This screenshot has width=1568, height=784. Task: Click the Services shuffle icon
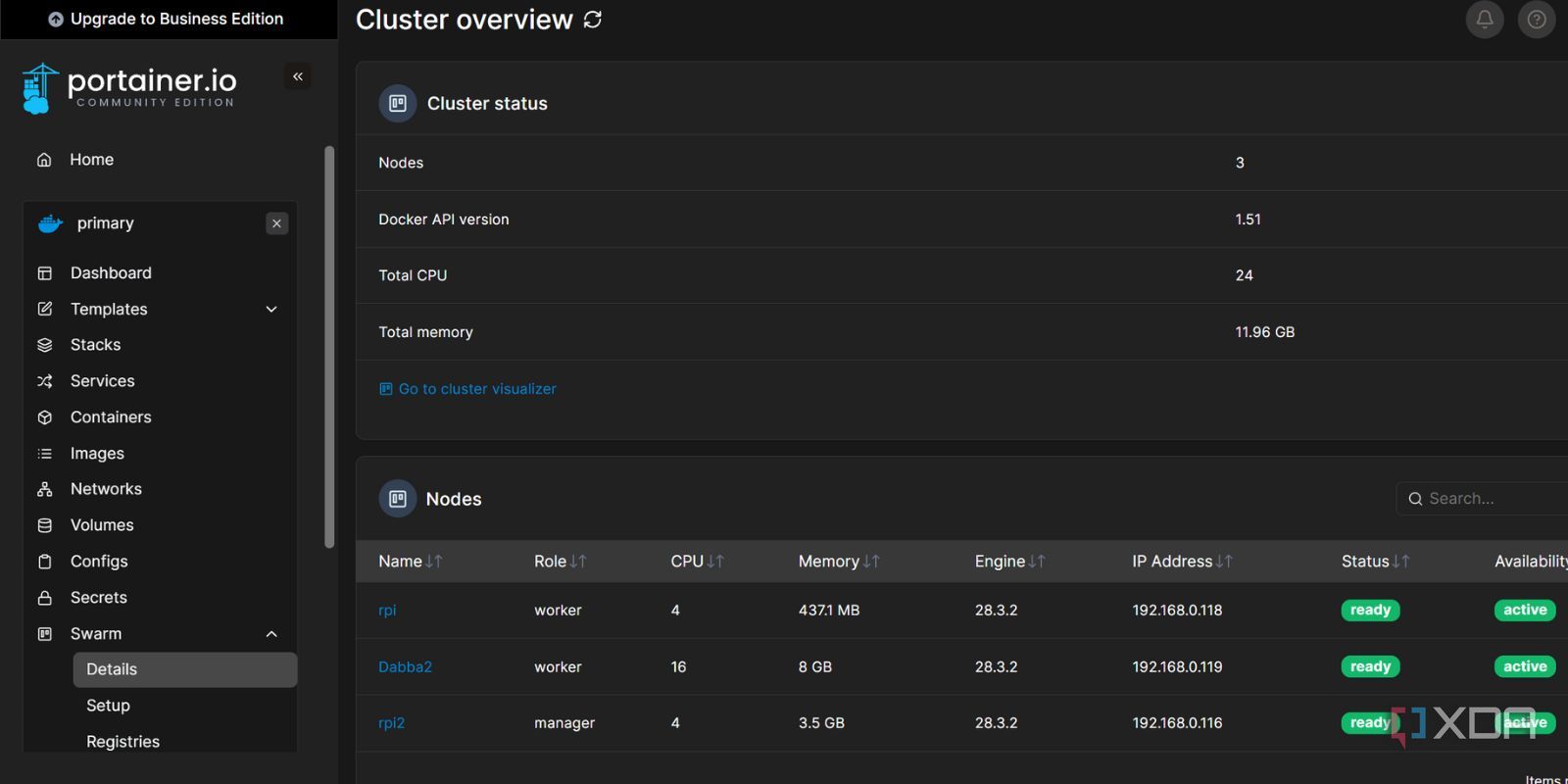(x=45, y=381)
